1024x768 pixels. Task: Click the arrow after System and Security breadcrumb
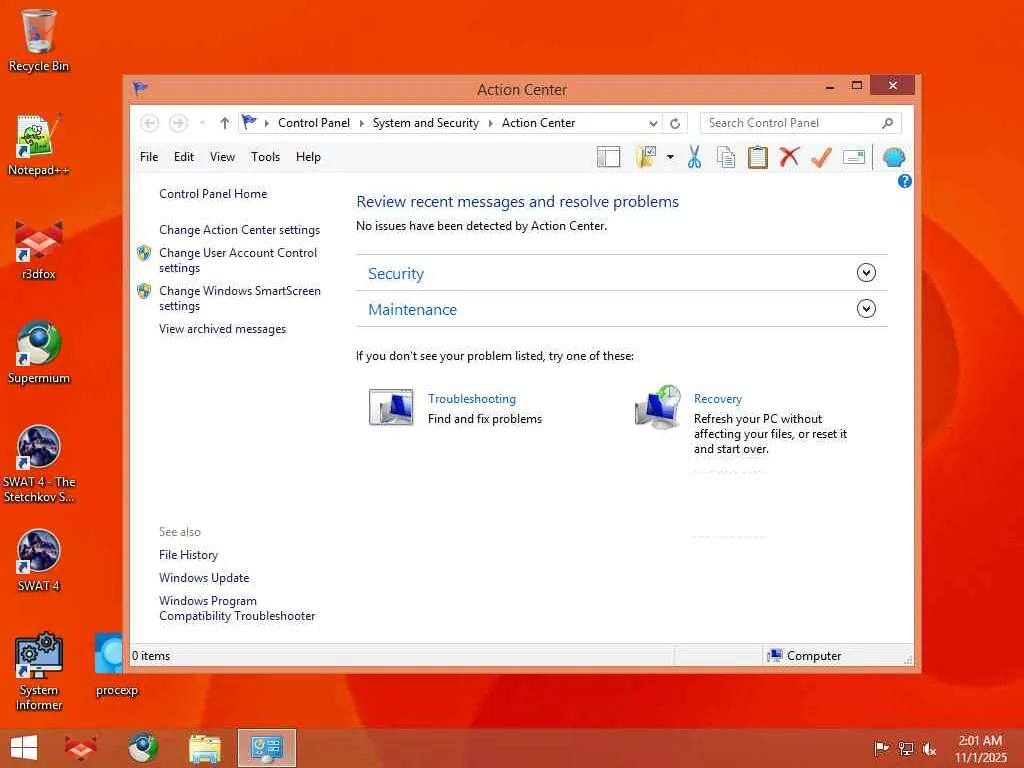click(x=490, y=123)
